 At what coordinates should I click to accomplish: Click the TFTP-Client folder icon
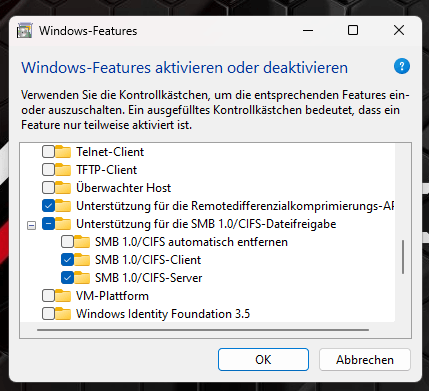tap(63, 170)
